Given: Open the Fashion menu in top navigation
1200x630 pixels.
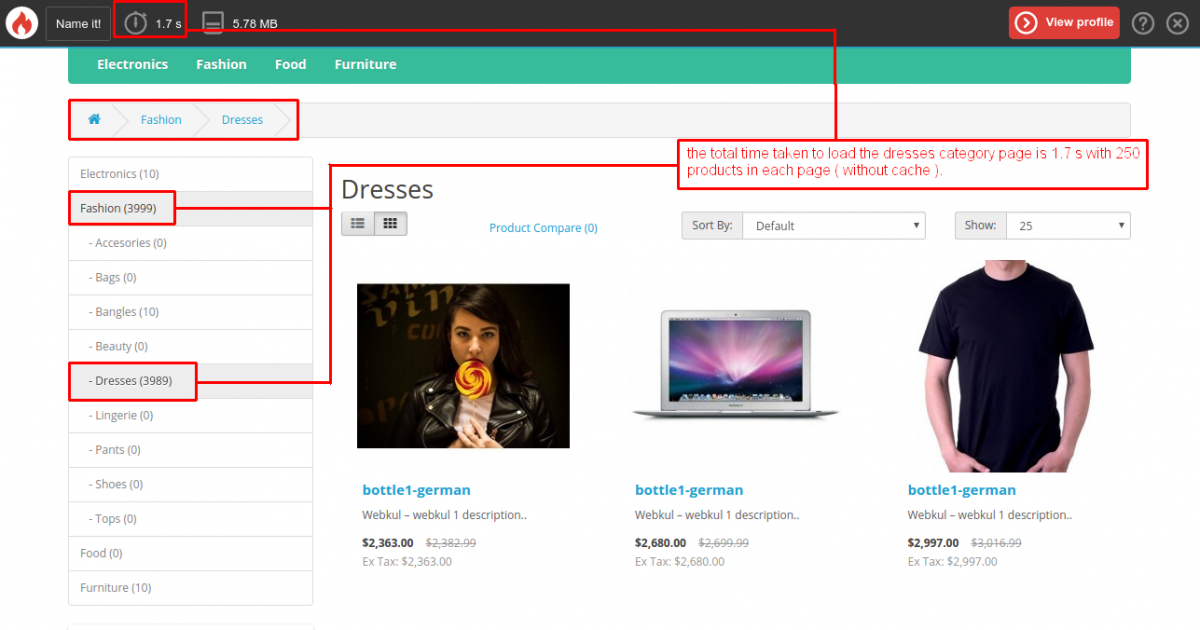Looking at the screenshot, I should (221, 63).
